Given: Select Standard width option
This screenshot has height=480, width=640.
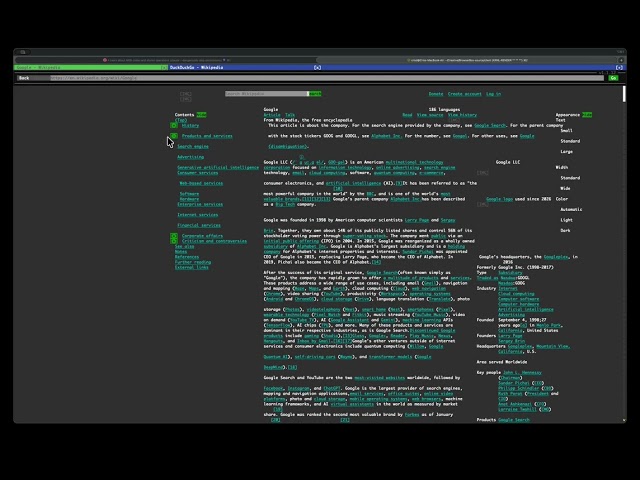Looking at the screenshot, I should [x=570, y=178].
